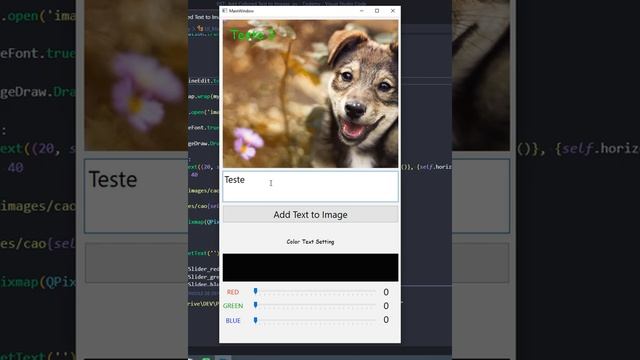
Task: Click the text input containing Teste
Action: [x=310, y=187]
